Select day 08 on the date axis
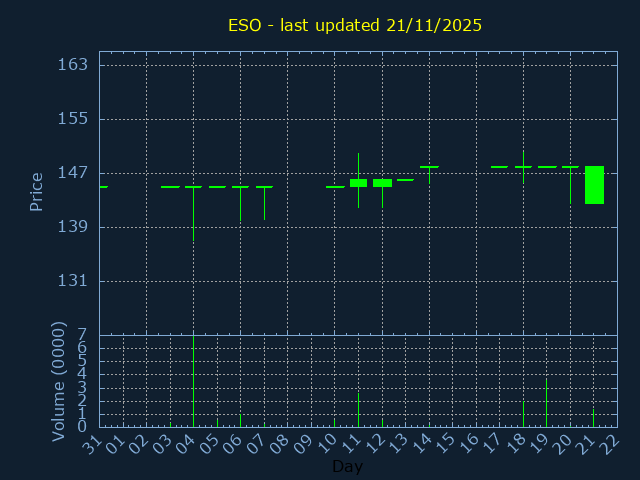 (281, 445)
